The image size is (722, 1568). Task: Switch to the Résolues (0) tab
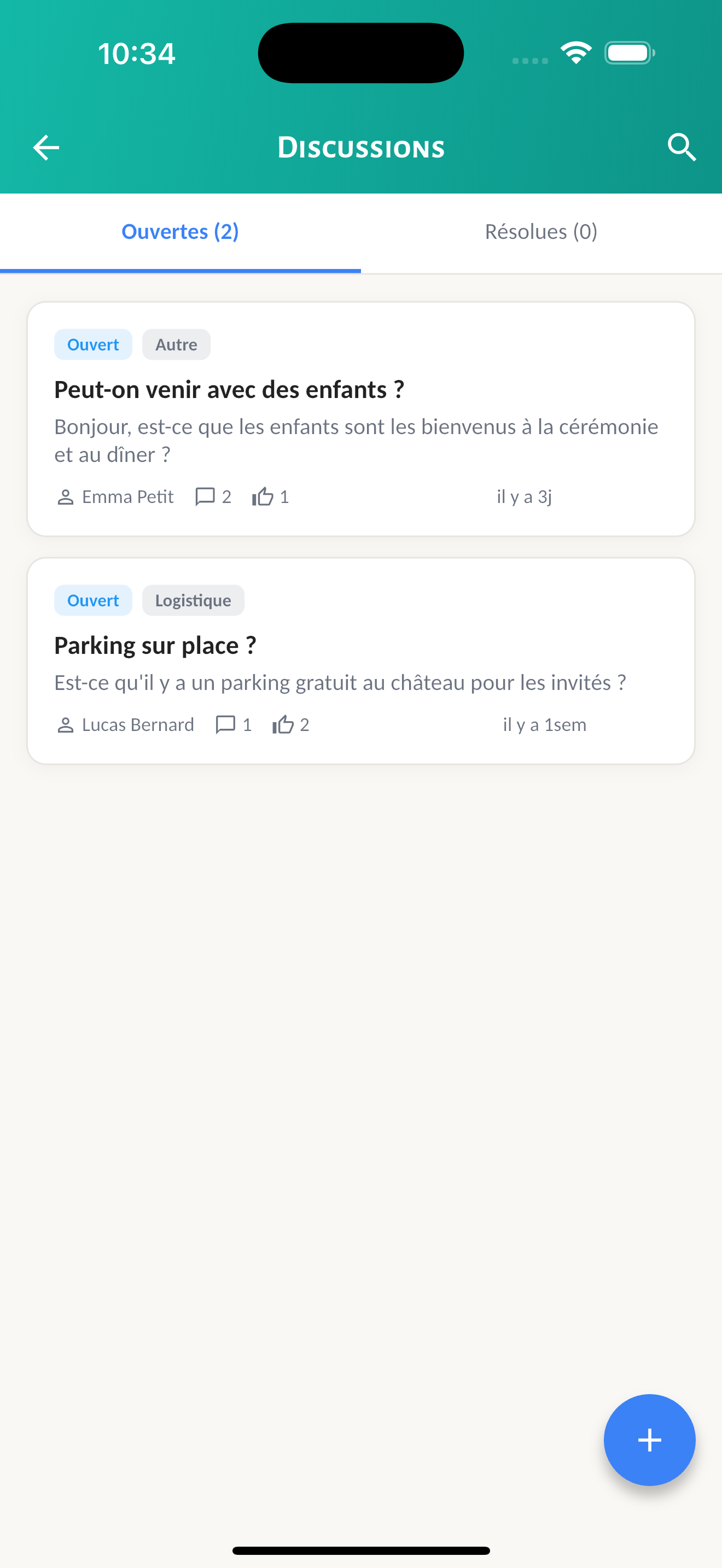(x=540, y=232)
